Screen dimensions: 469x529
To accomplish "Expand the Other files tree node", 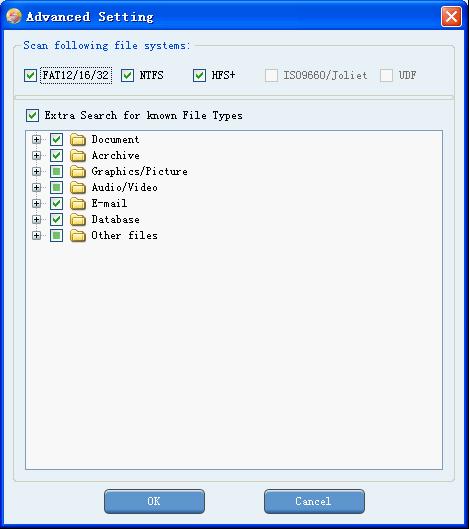I will (36, 235).
